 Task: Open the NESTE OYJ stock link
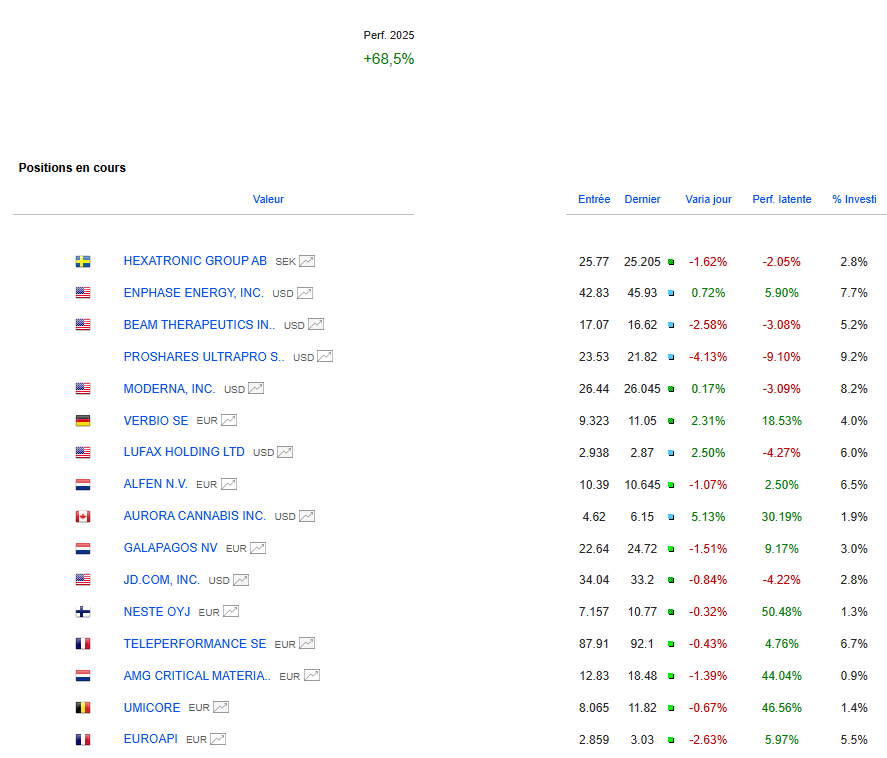[157, 612]
